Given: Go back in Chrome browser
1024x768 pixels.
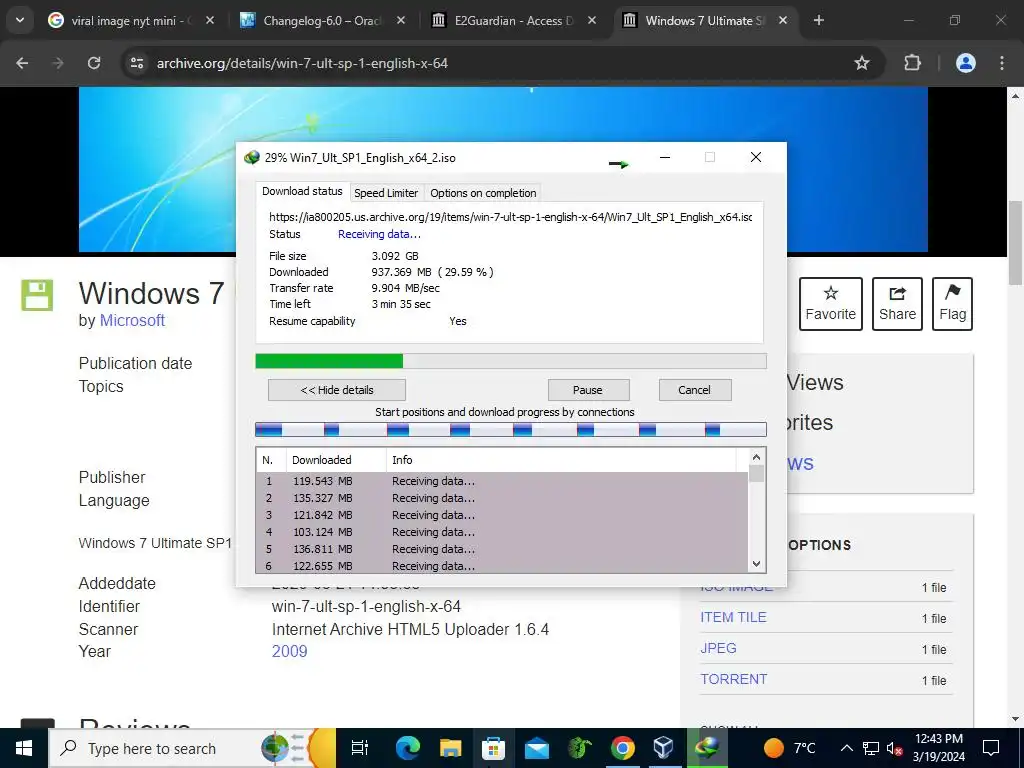Looking at the screenshot, I should pyautogui.click(x=22, y=63).
